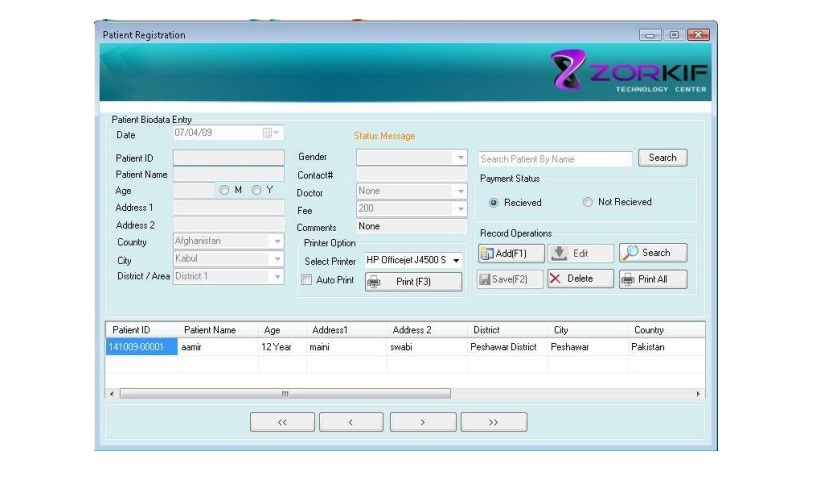Click the District column header

click(x=507, y=330)
